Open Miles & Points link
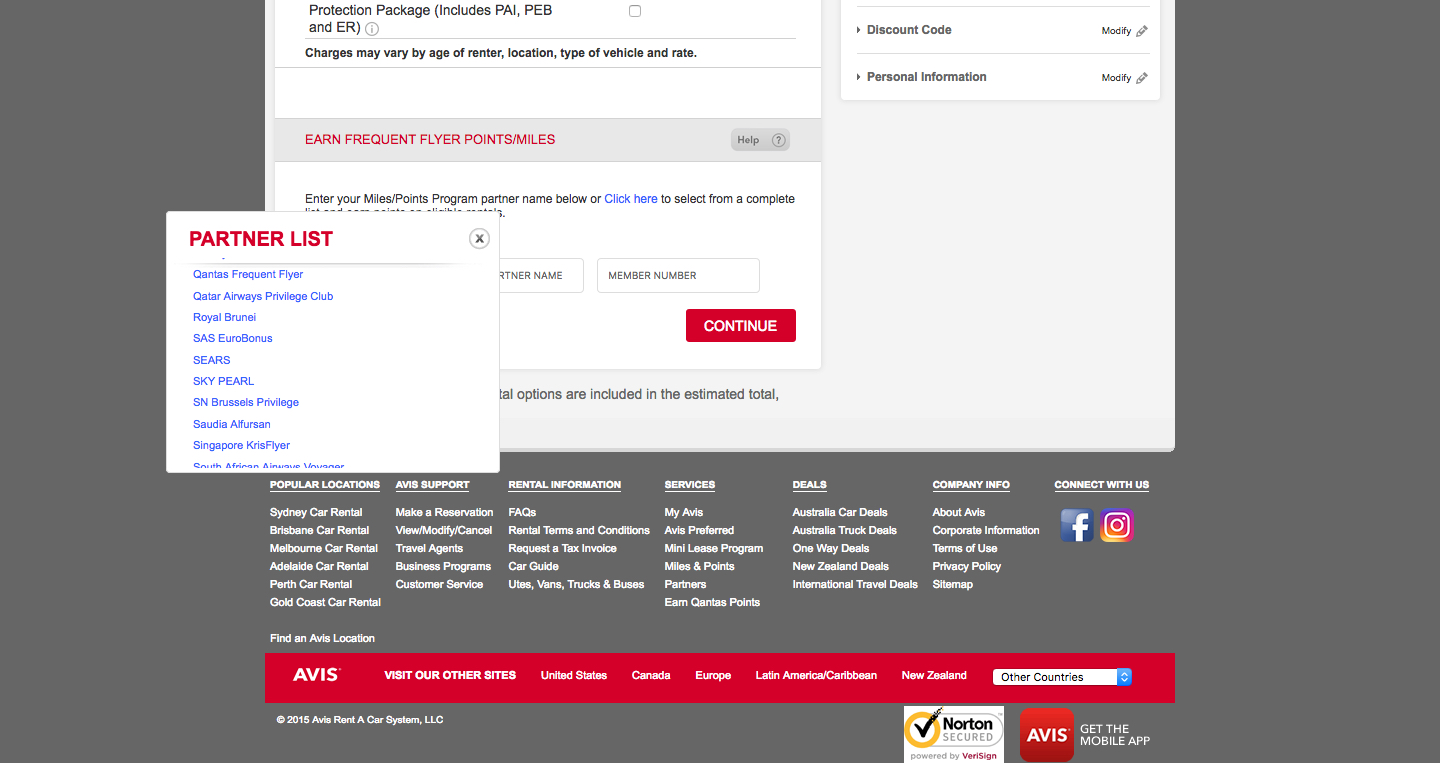 [700, 566]
